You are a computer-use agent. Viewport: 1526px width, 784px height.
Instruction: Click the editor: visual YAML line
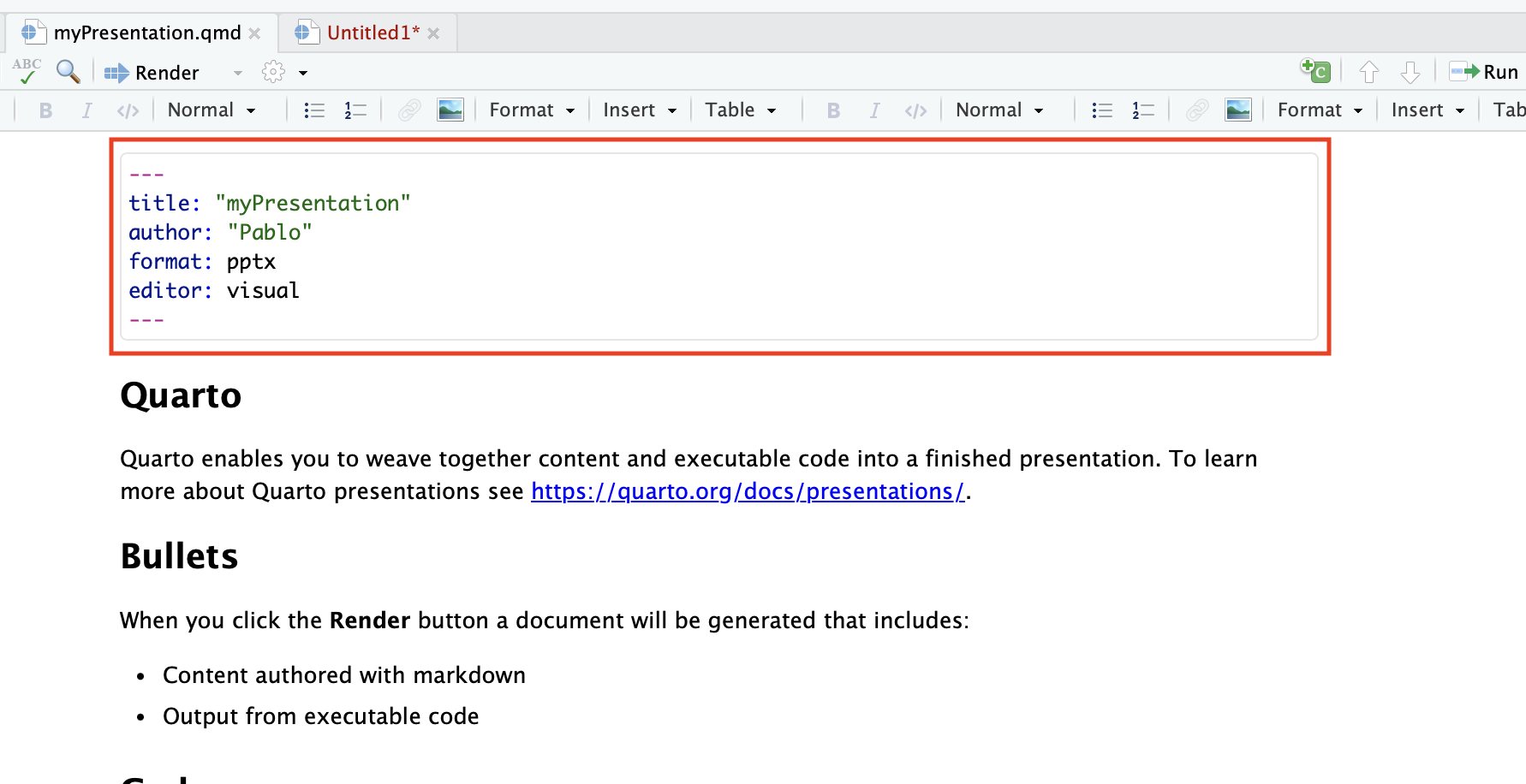tap(214, 290)
